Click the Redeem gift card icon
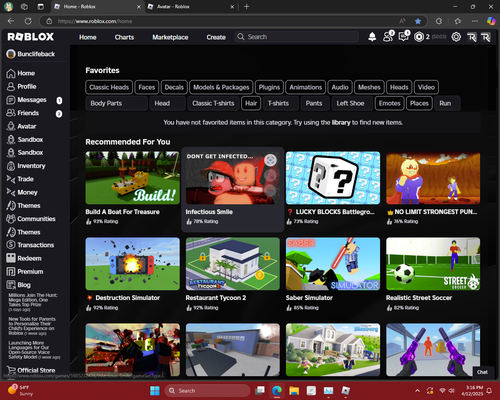Image resolution: width=500 pixels, height=400 pixels. [11, 258]
